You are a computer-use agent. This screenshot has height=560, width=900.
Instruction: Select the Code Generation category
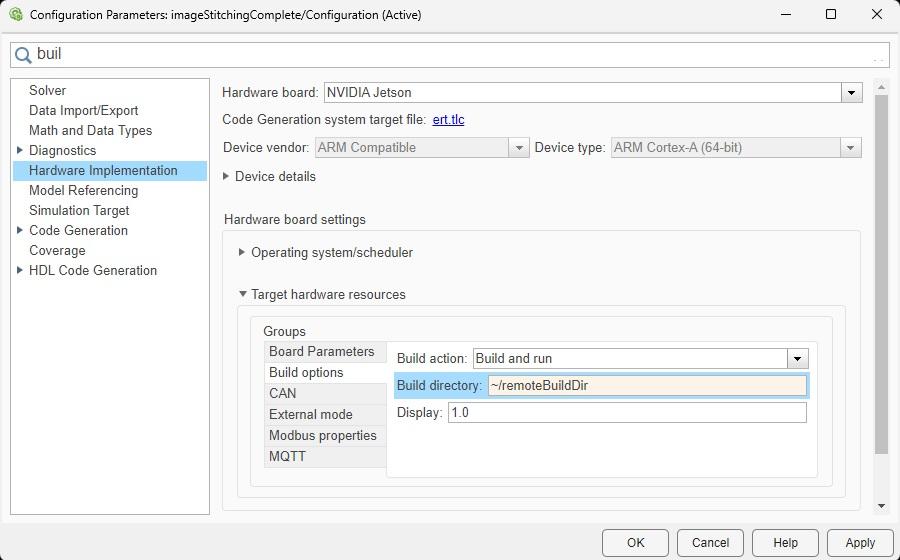[79, 231]
